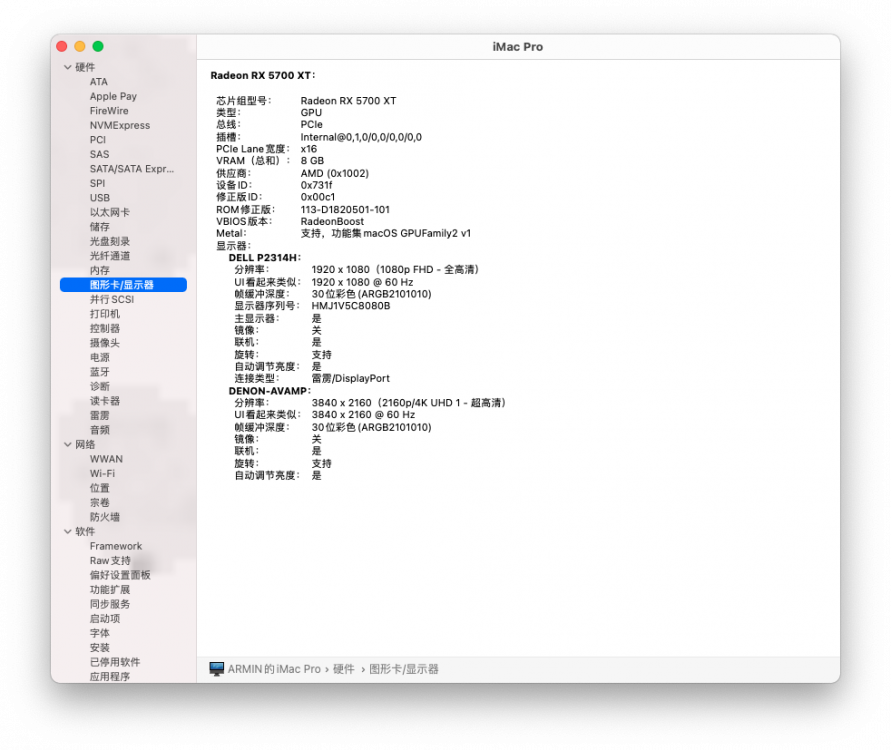Click the DENON-AVAMP display heading
891x750 pixels.
click(x=270, y=391)
